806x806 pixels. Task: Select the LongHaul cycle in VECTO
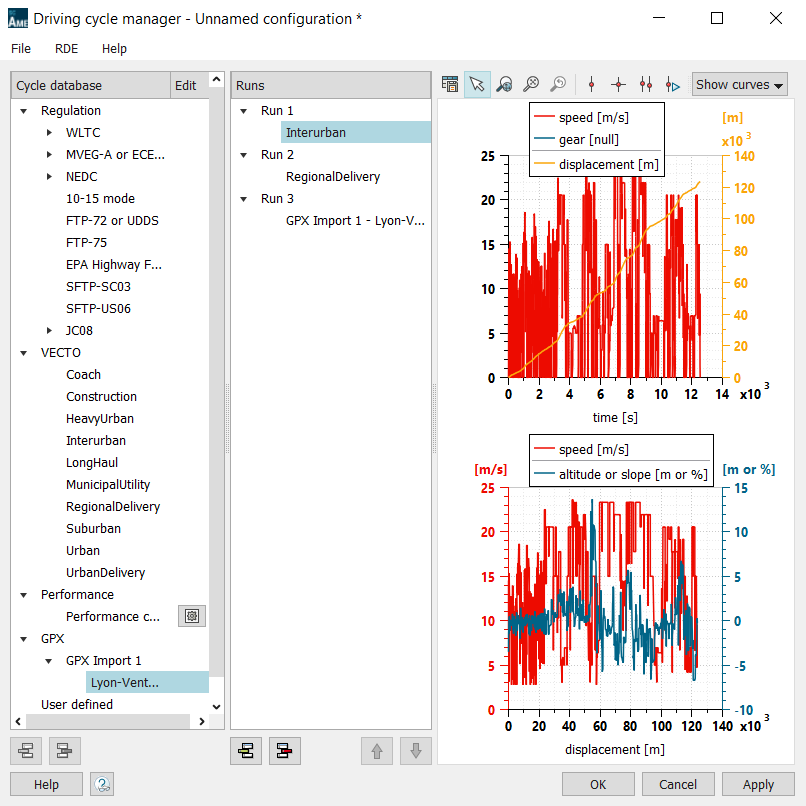[x=92, y=463]
